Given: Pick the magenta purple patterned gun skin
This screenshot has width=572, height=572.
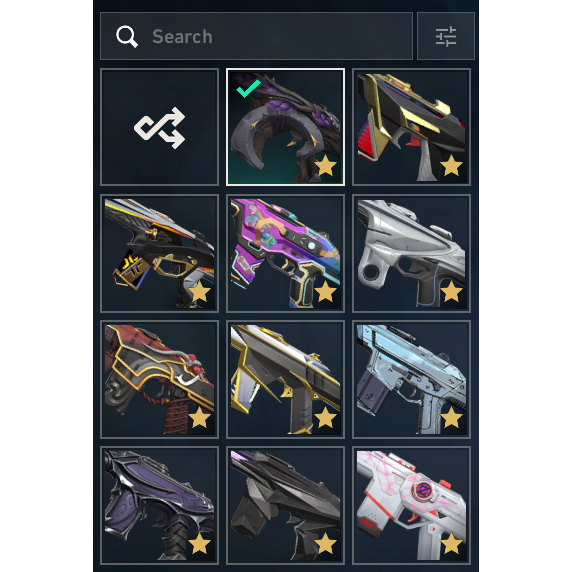Looking at the screenshot, I should pyautogui.click(x=285, y=253).
